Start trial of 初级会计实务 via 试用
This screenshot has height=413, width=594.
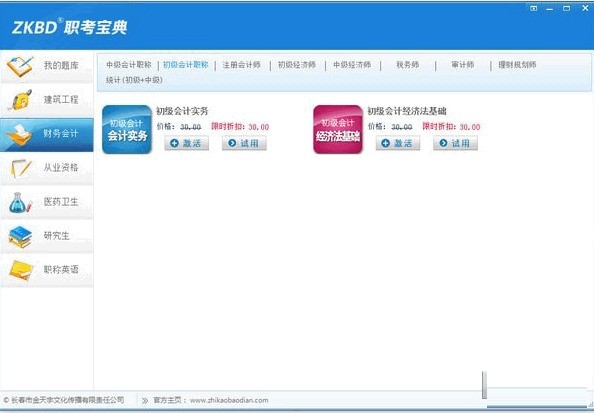[x=244, y=143]
